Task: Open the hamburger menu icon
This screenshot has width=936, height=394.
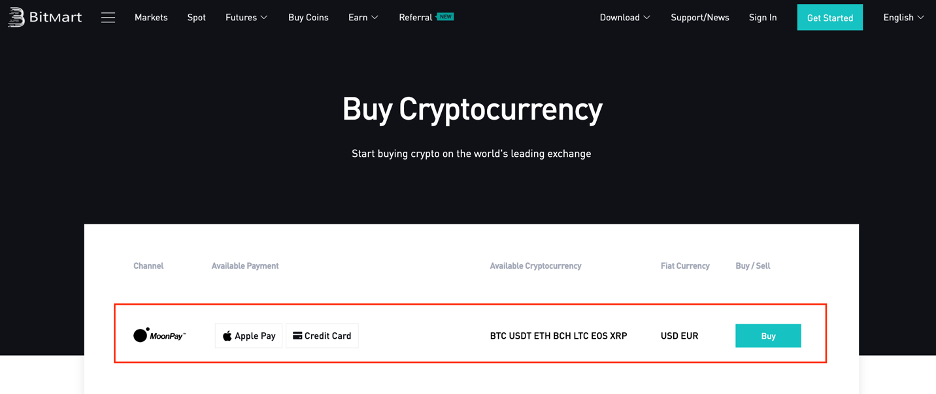Action: (x=108, y=17)
